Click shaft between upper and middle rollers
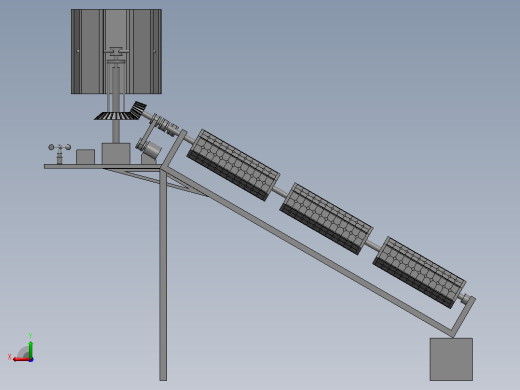Screen dimensions: 520x390 tap(280, 192)
